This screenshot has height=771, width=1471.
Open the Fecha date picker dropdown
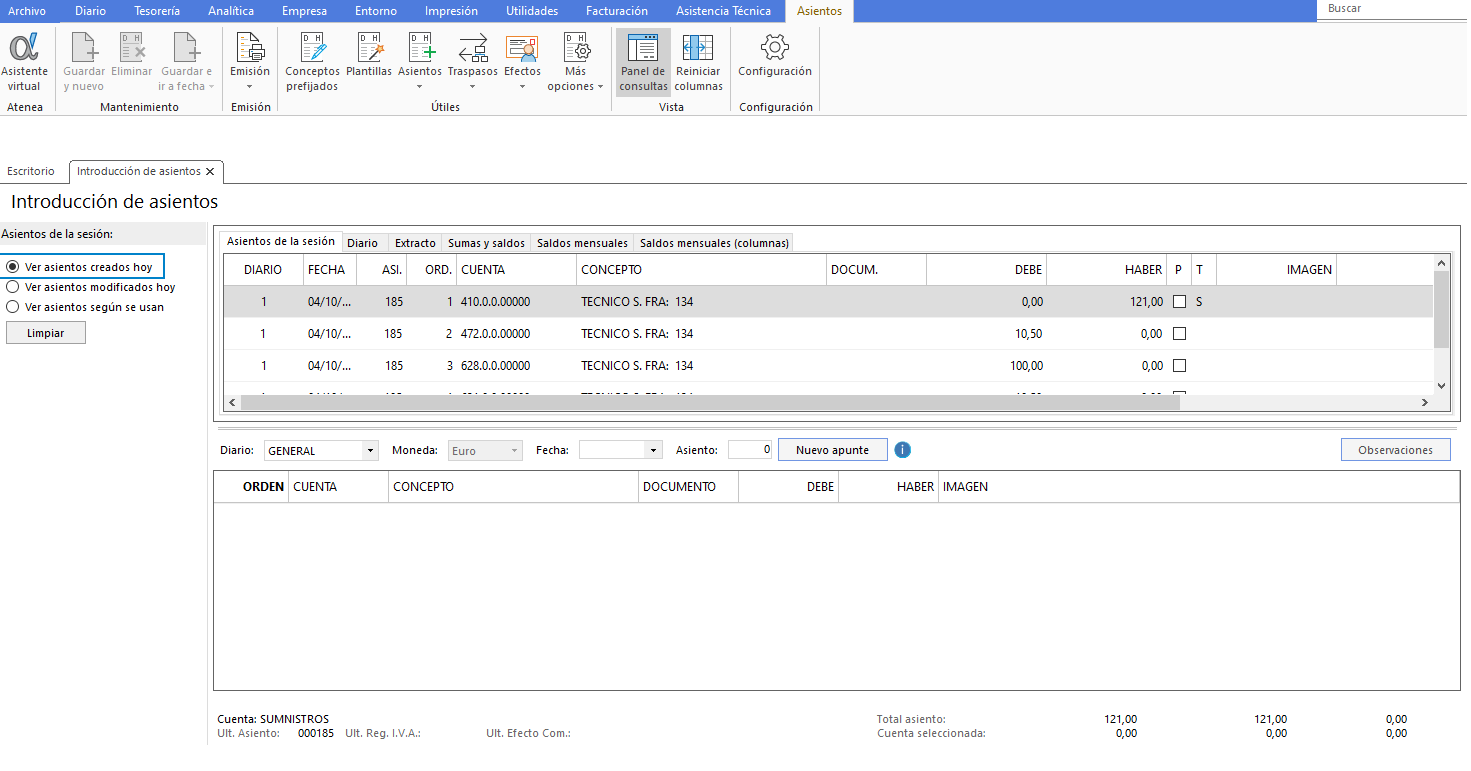coord(654,451)
